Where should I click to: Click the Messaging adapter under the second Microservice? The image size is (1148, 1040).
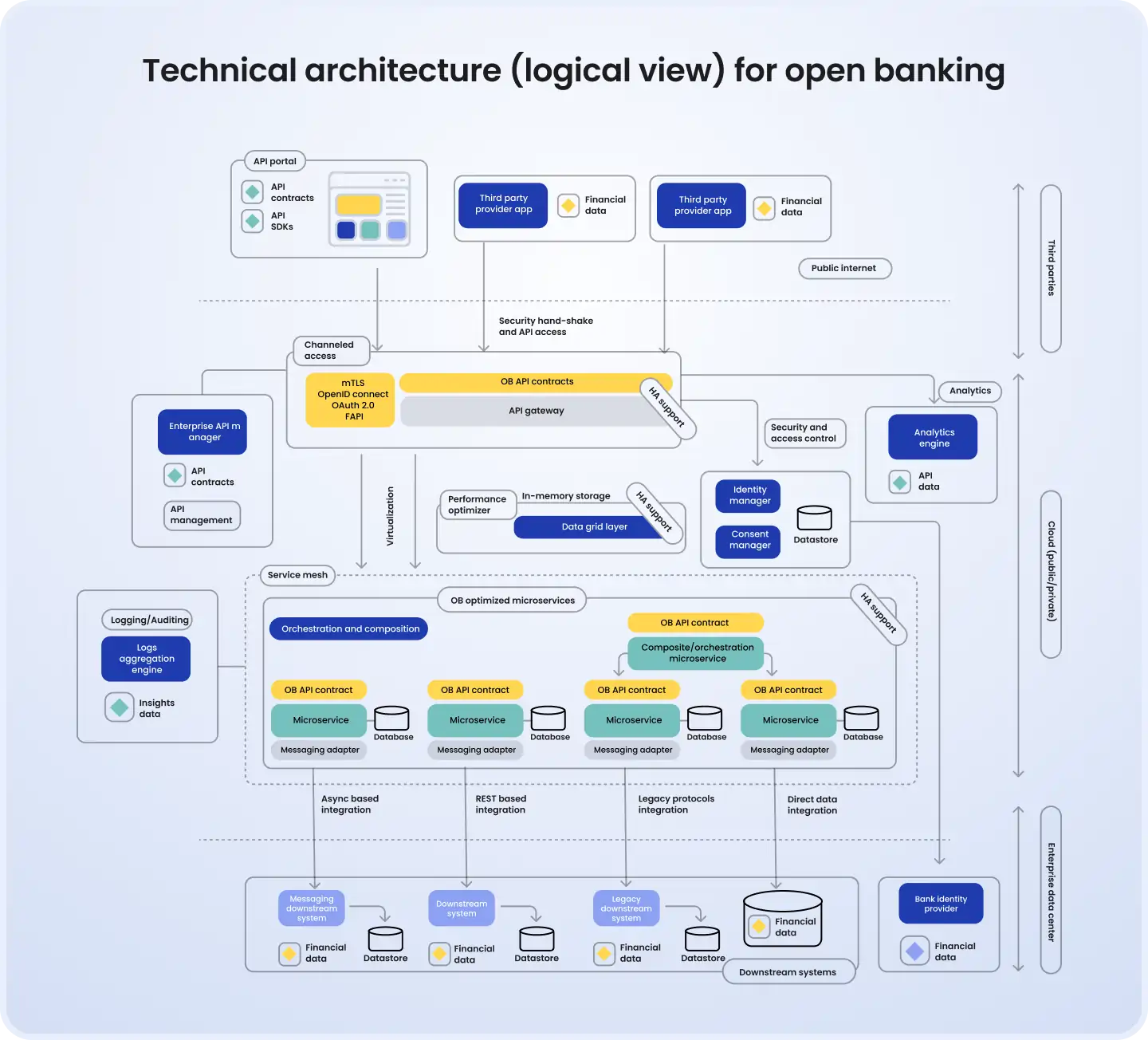pyautogui.click(x=476, y=750)
